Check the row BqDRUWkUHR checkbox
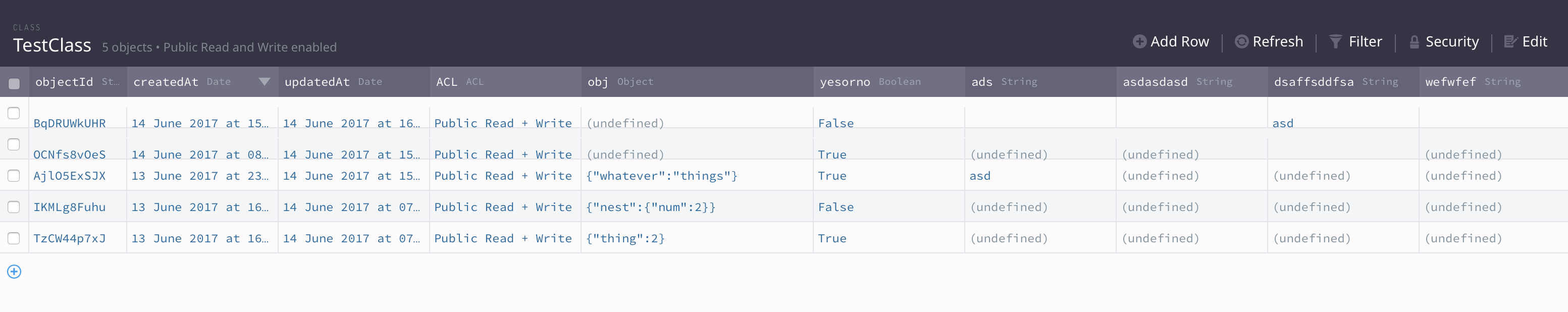 pos(14,113)
